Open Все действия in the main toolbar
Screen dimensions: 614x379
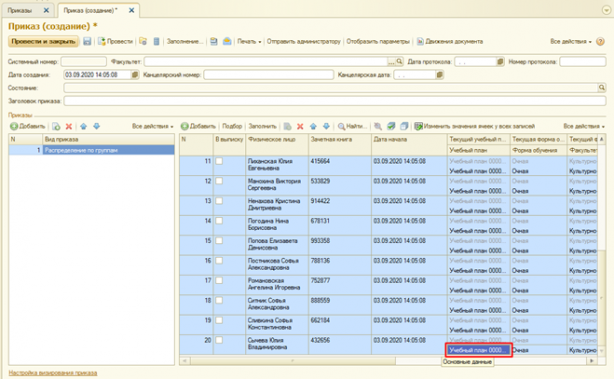[x=571, y=41]
